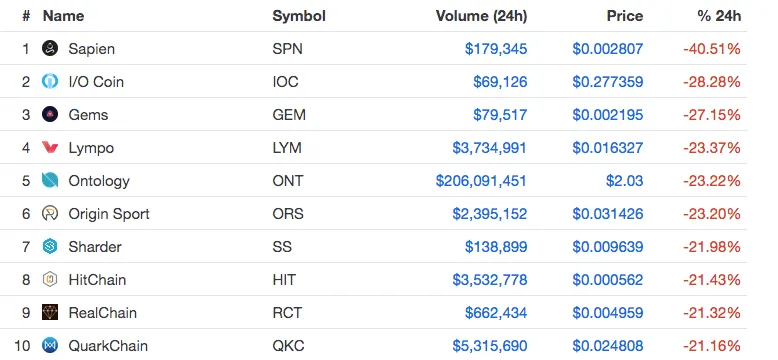Click the RealChain diamond logo icon

coord(50,312)
